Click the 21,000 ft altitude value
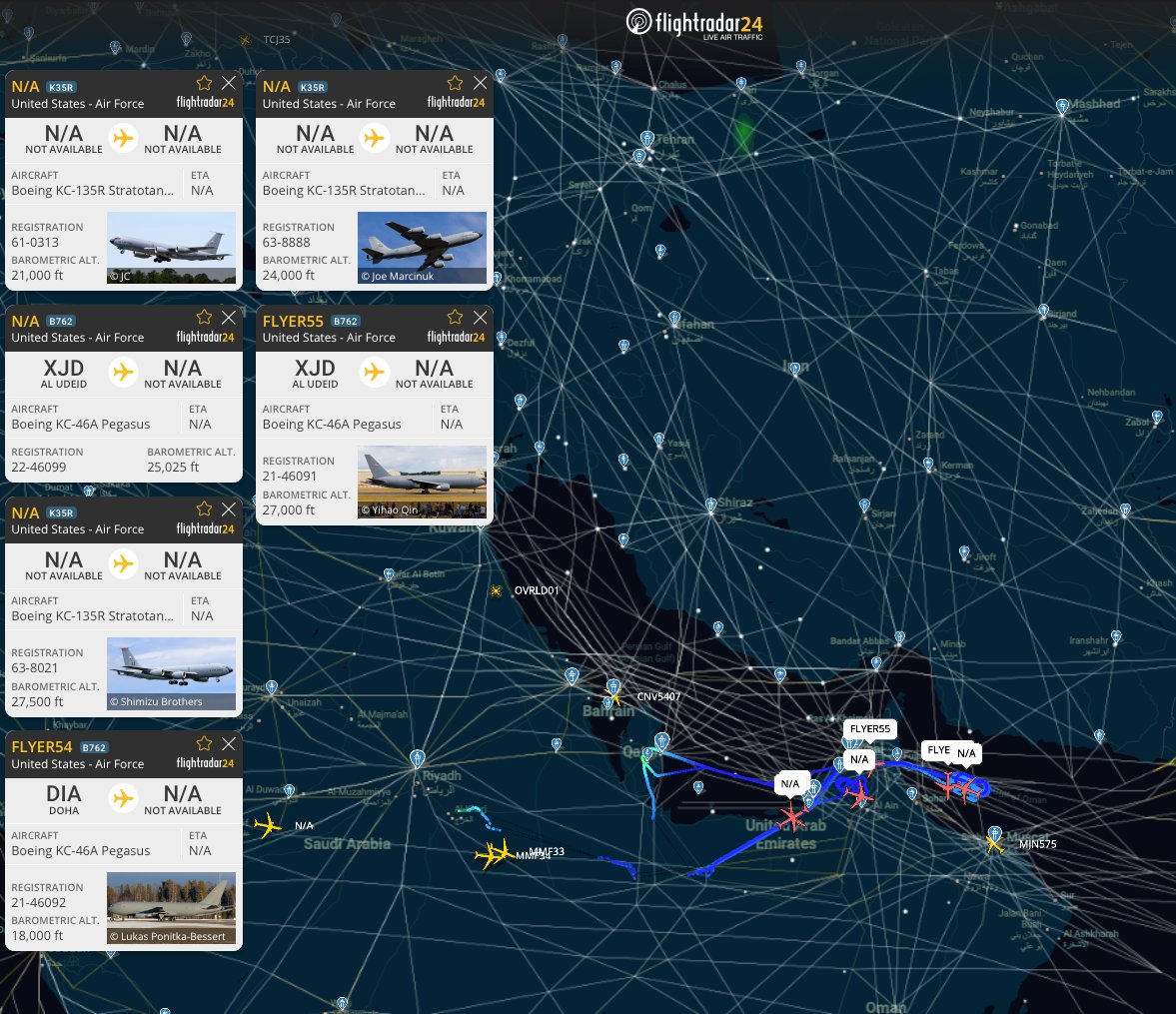The height and width of the screenshot is (1014, 1176). coord(37,276)
